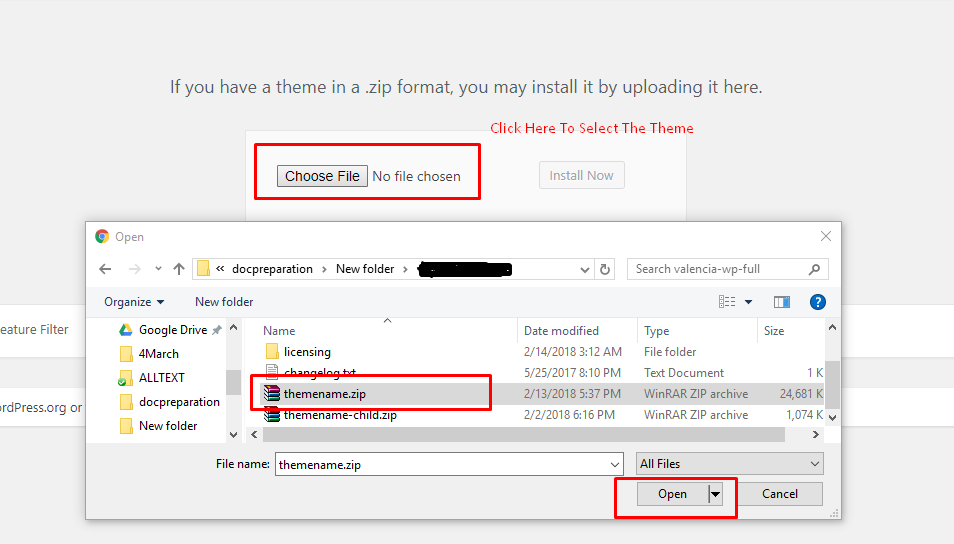Click the change view icon

pos(727,302)
